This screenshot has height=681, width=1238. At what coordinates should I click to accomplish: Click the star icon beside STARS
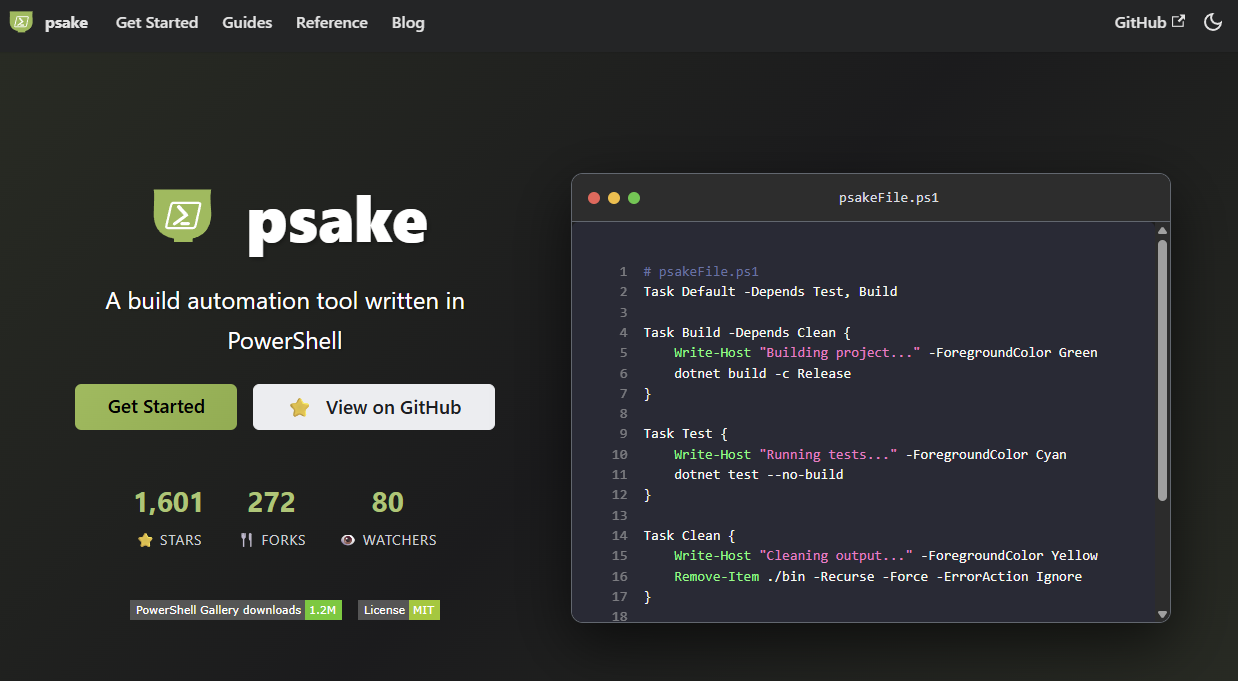145,540
